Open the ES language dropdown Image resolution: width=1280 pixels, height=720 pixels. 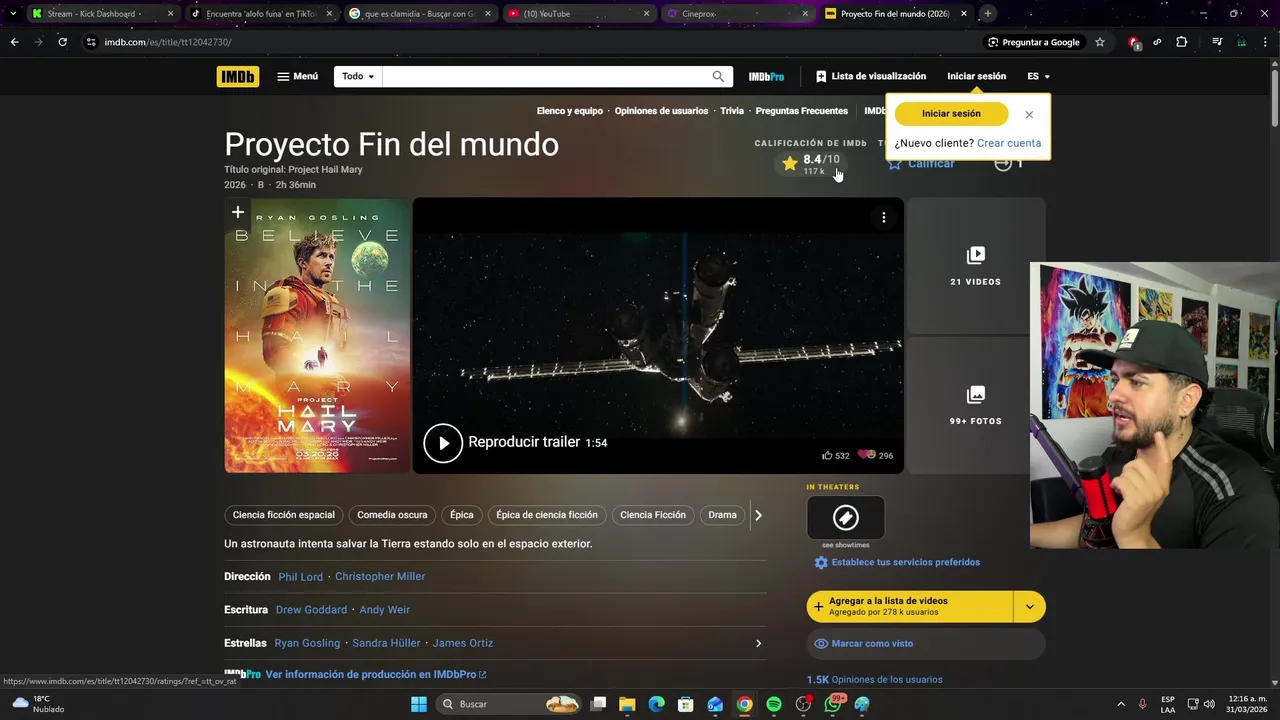[x=1039, y=76]
